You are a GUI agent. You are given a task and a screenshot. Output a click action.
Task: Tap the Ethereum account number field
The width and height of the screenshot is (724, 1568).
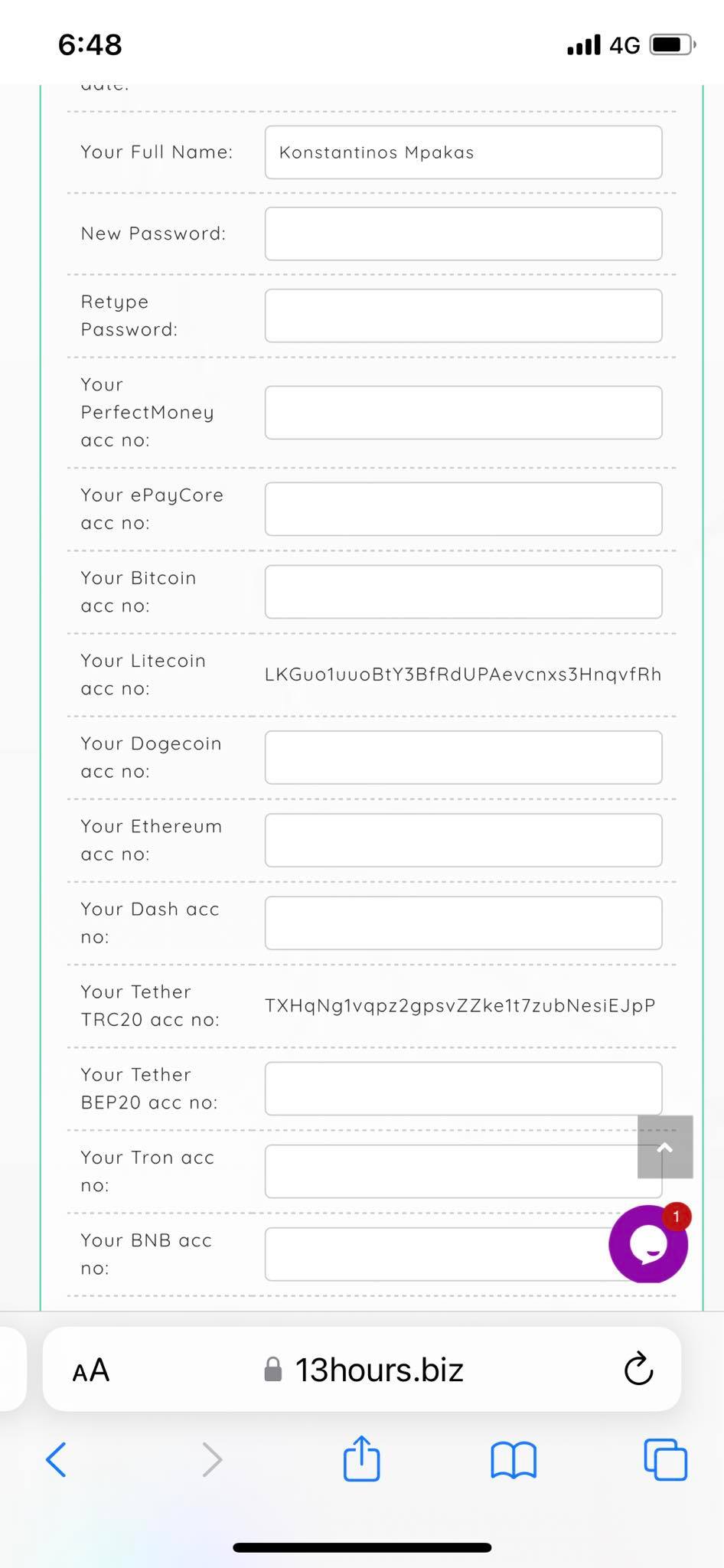point(463,840)
